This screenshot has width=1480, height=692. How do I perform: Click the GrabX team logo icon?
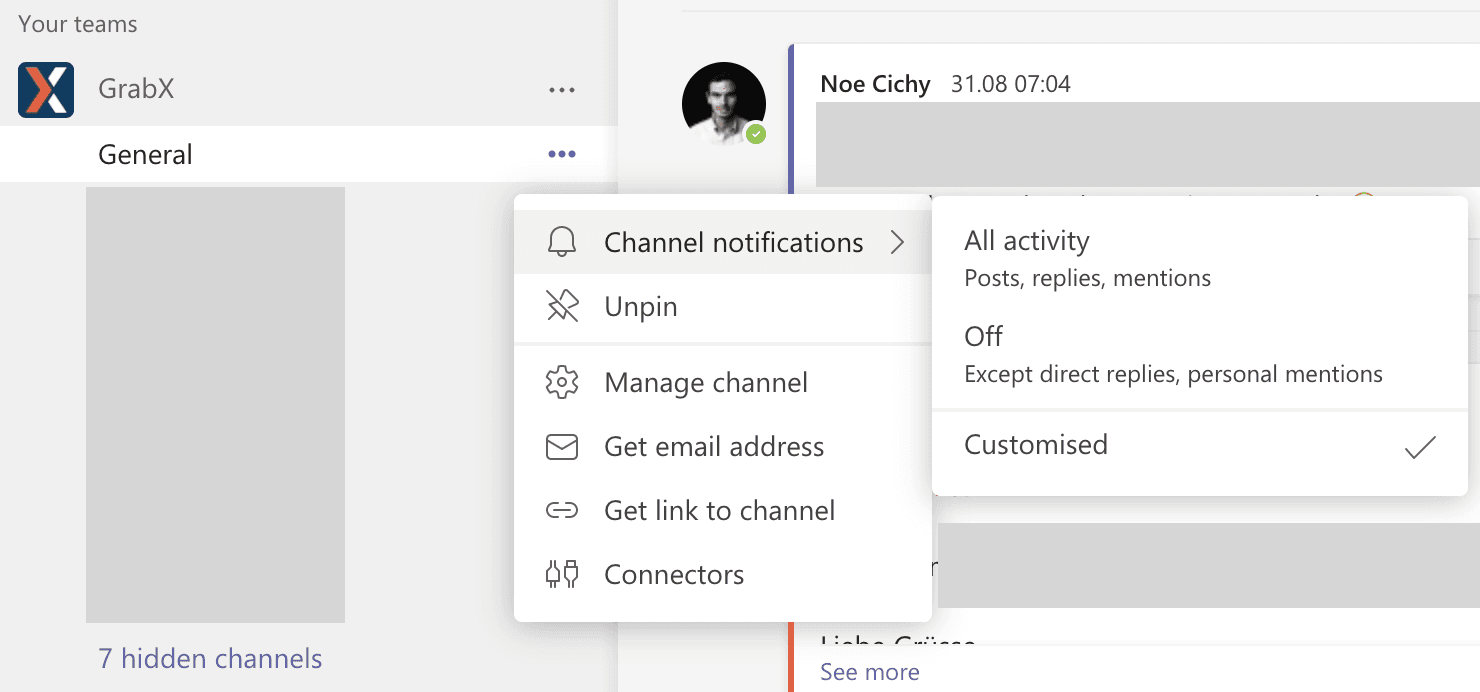coord(46,89)
